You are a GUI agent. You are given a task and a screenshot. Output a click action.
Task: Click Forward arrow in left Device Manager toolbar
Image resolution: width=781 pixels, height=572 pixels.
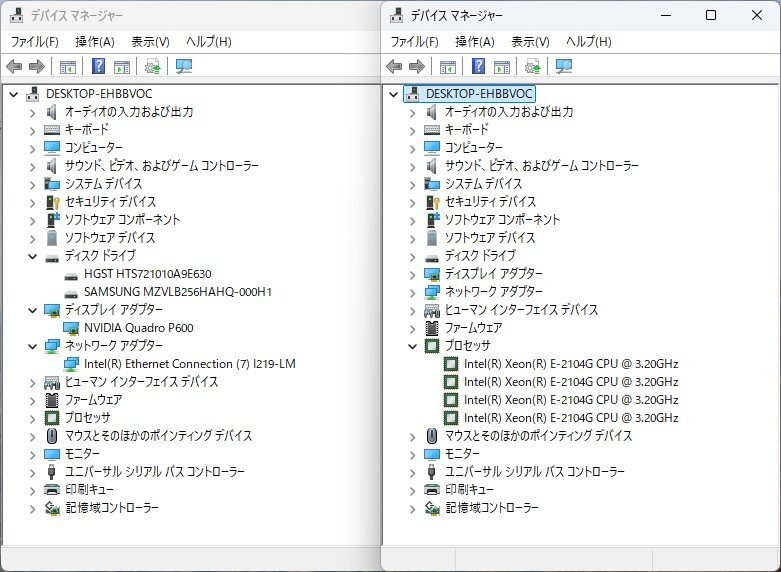[37, 66]
